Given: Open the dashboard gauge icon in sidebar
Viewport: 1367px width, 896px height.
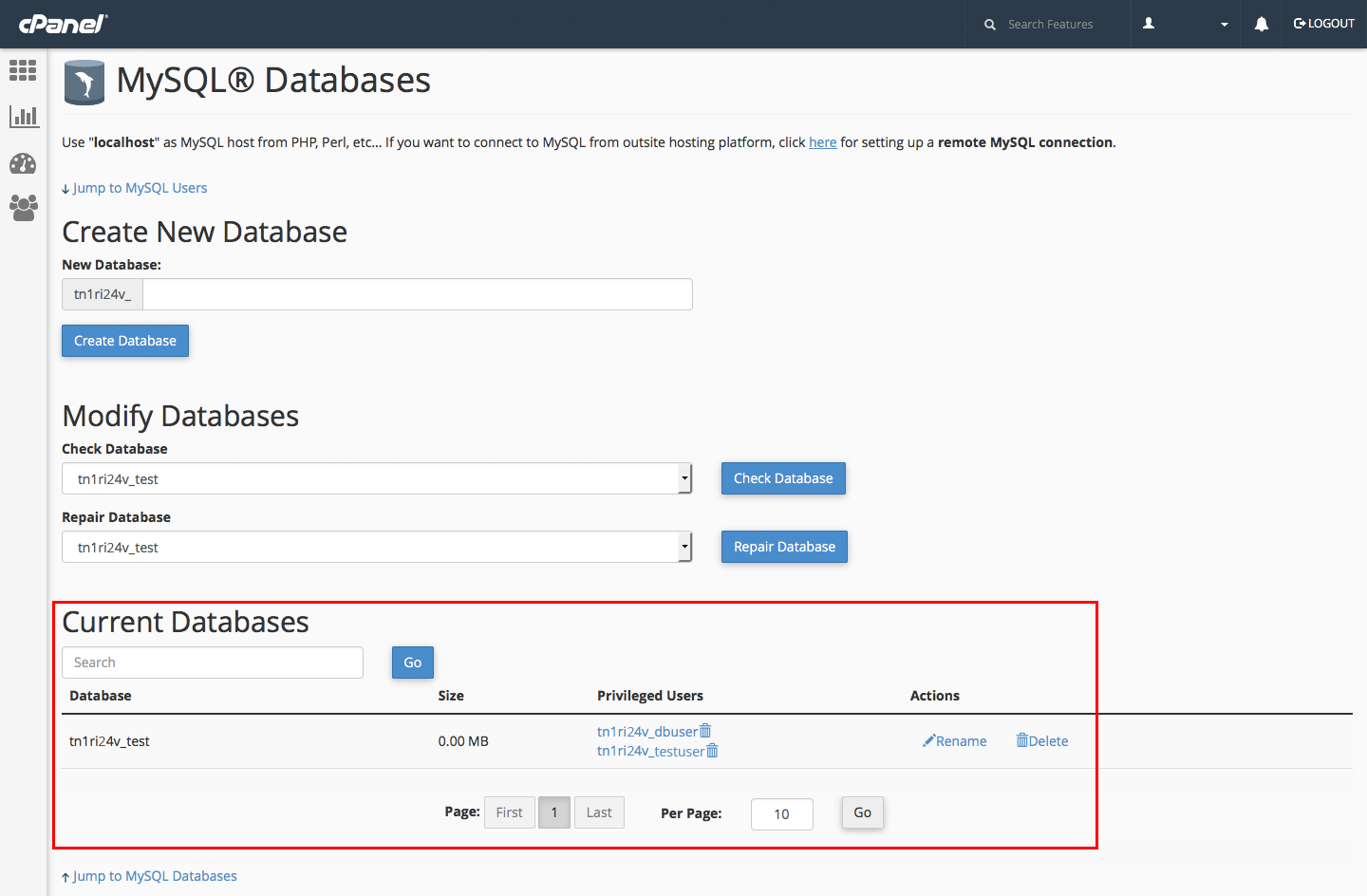Looking at the screenshot, I should pyautogui.click(x=23, y=163).
